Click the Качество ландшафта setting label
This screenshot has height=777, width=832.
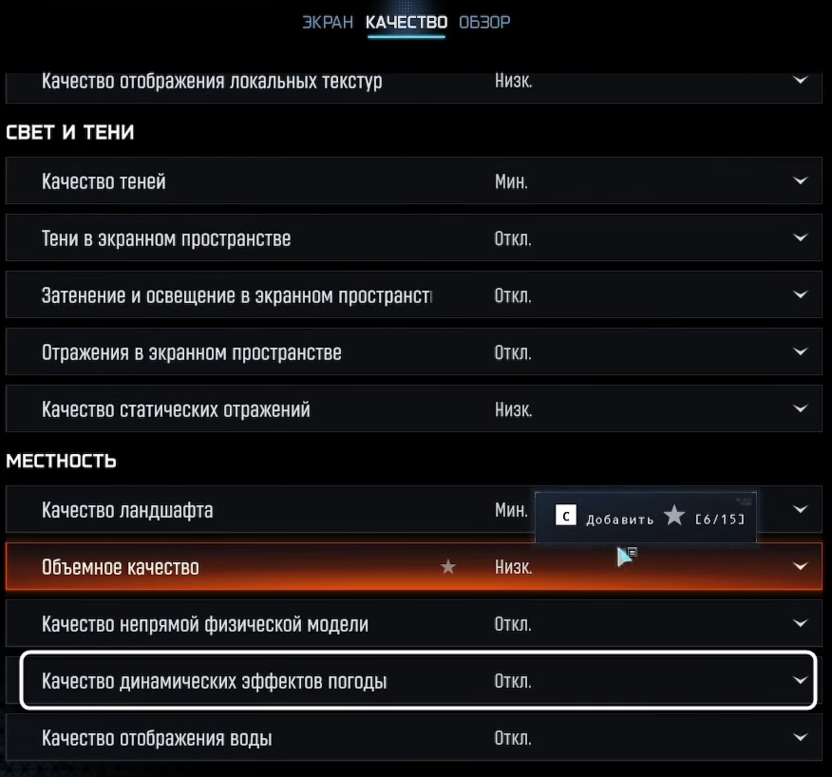point(127,510)
